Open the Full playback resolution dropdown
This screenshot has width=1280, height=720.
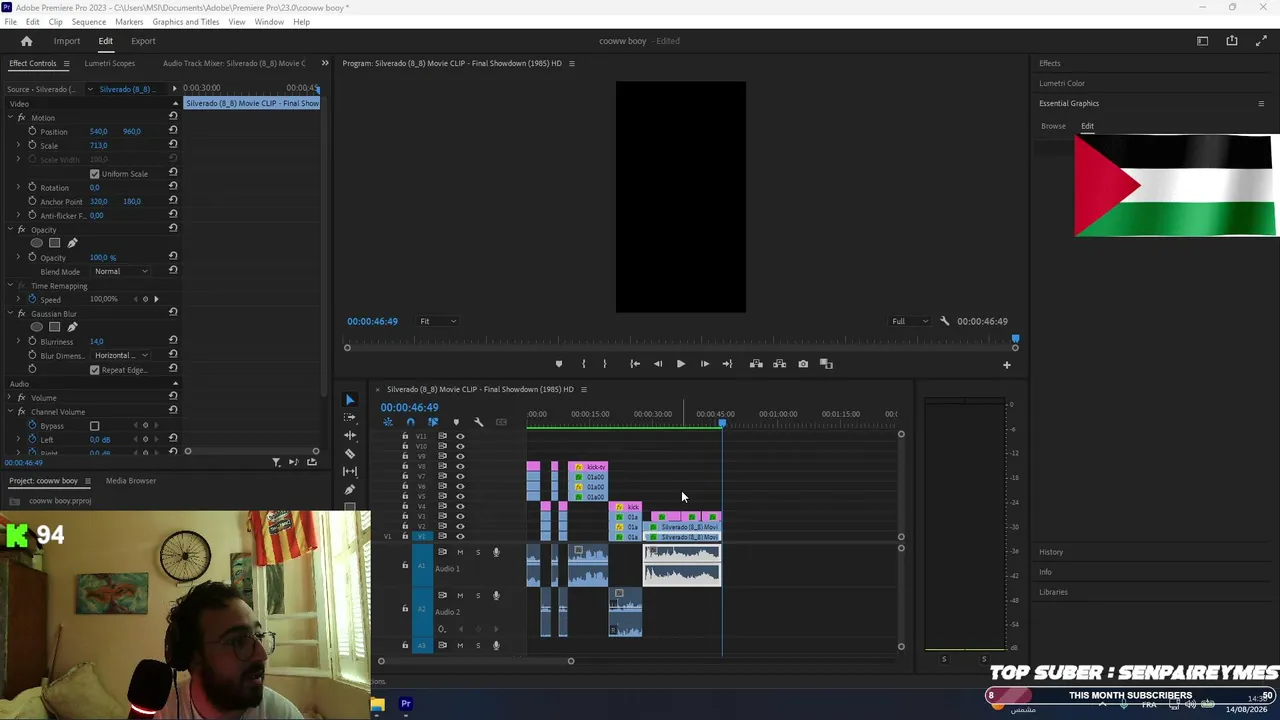(910, 321)
